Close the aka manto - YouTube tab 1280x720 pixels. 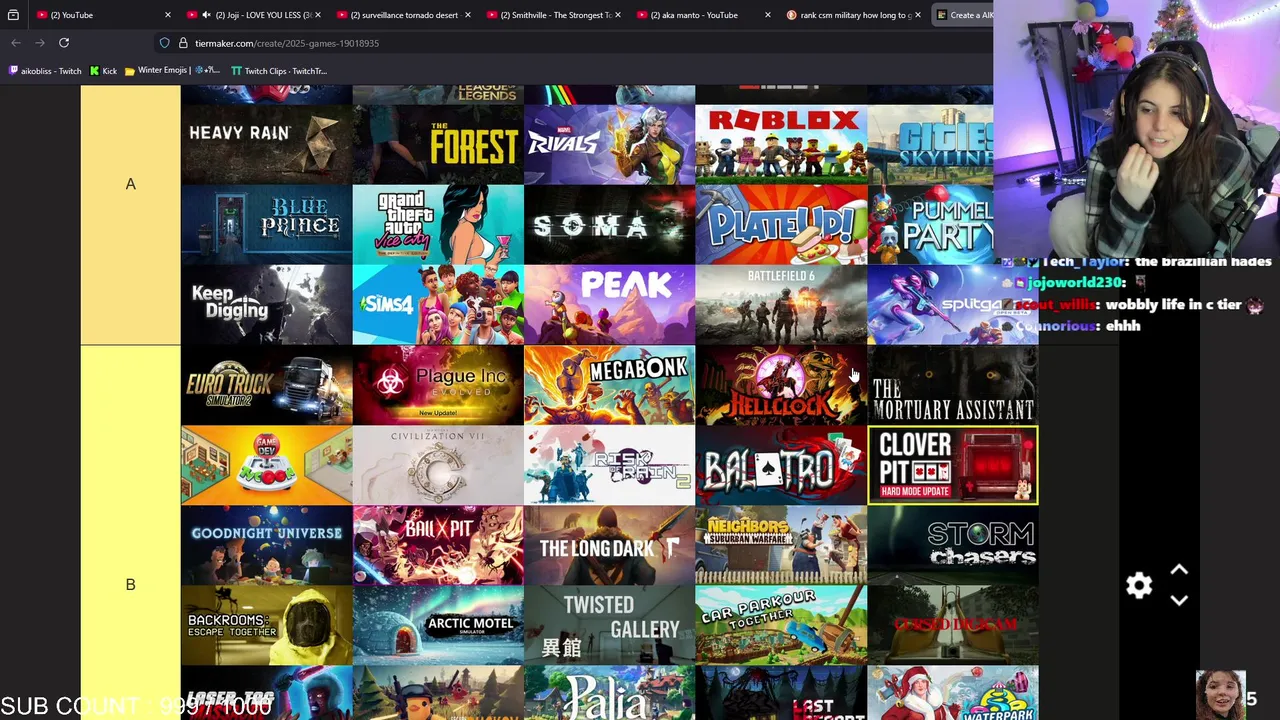(x=767, y=15)
